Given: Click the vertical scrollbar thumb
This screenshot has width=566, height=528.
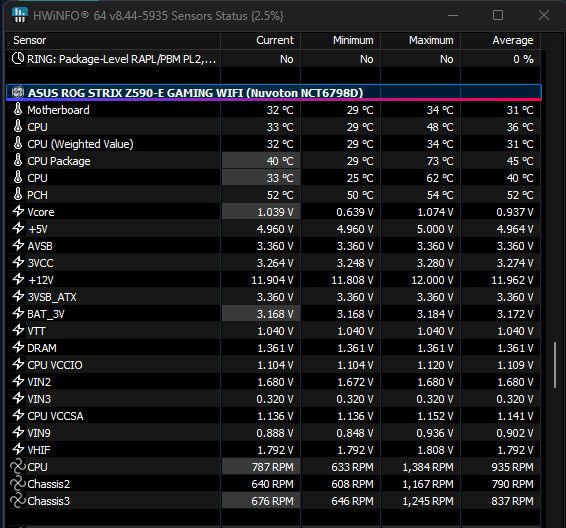Looking at the screenshot, I should (555, 365).
